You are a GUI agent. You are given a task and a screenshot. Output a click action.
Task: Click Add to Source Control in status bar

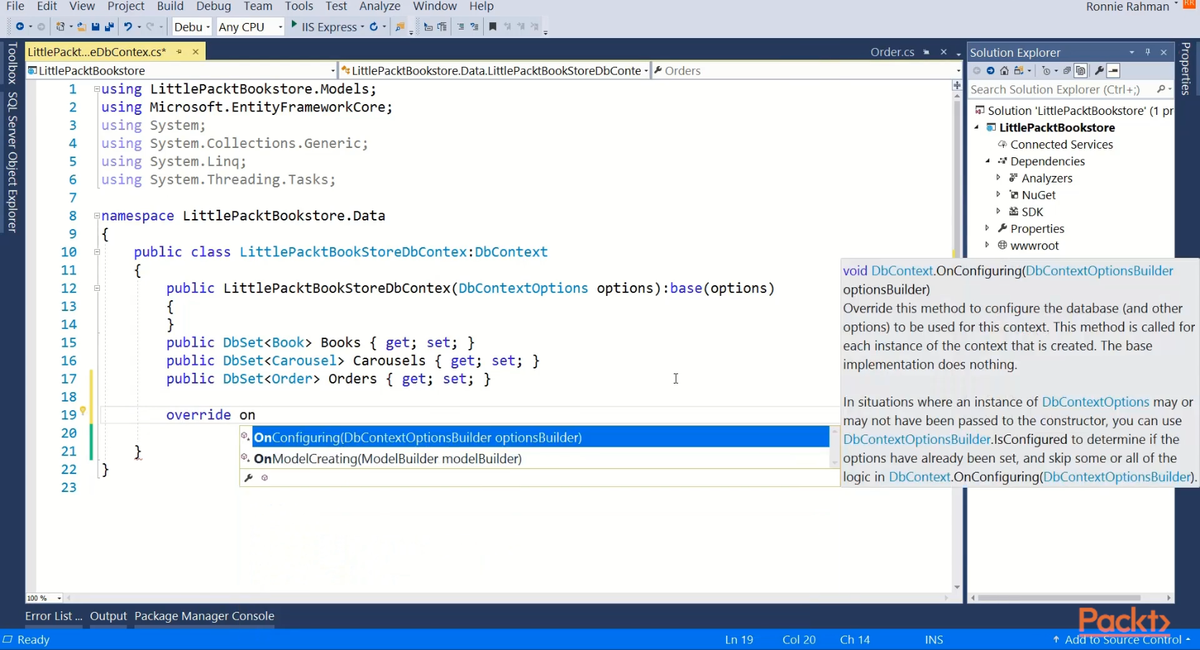click(1118, 639)
